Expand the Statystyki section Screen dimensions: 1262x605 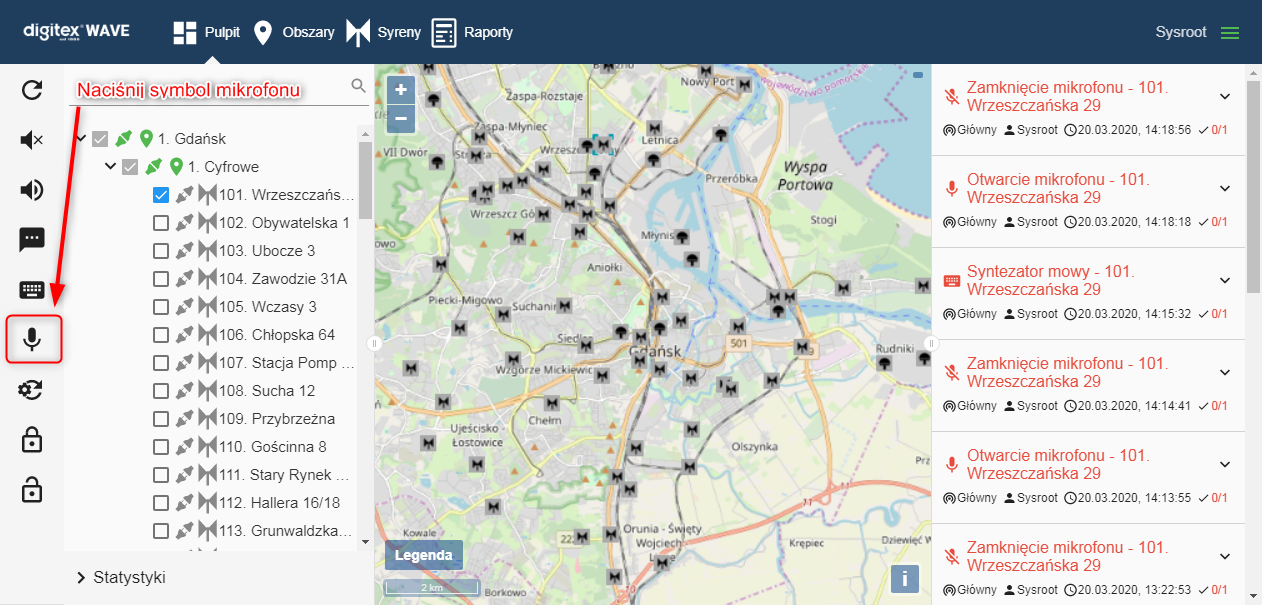pyautogui.click(x=82, y=577)
